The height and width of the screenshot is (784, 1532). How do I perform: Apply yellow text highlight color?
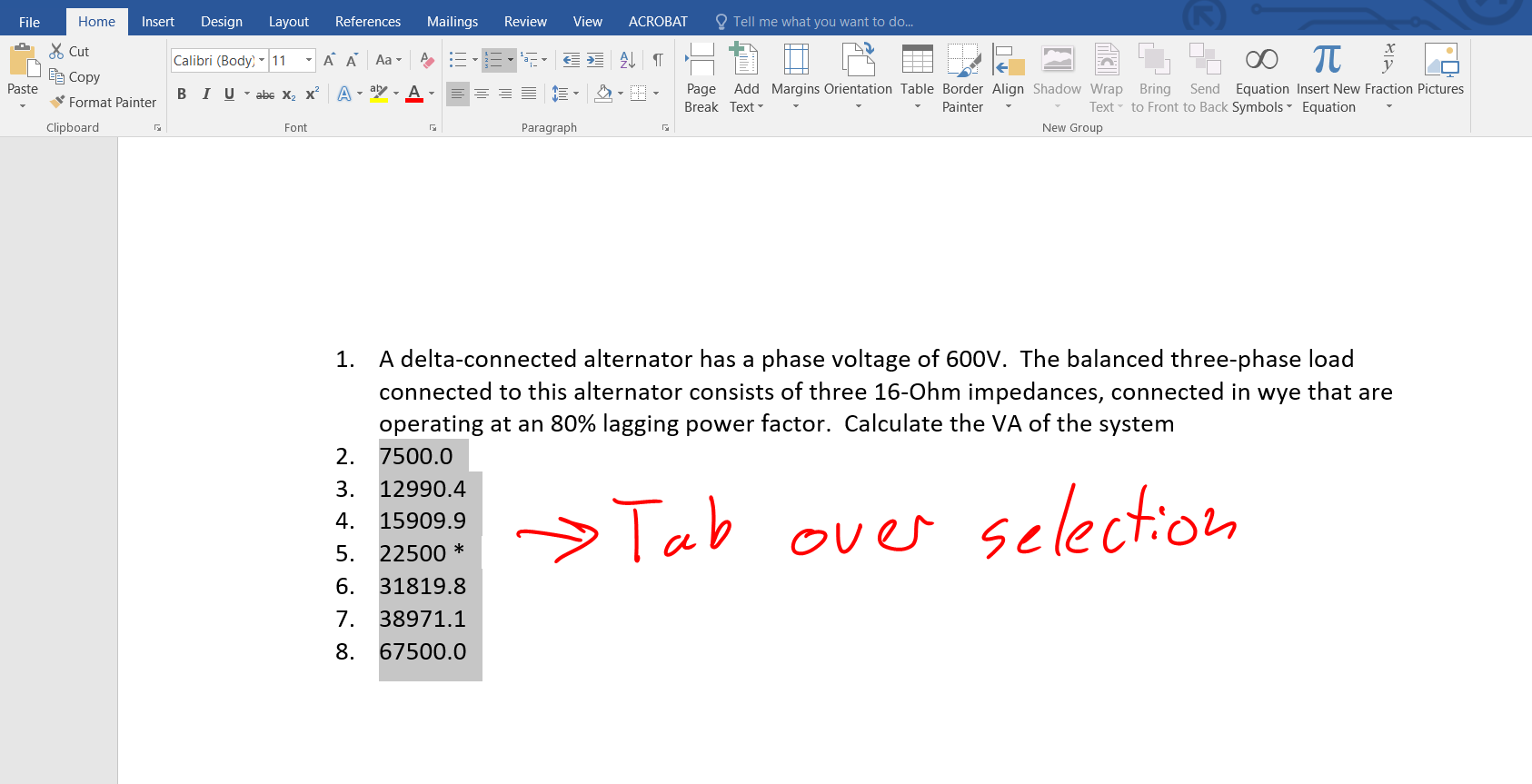coord(380,94)
